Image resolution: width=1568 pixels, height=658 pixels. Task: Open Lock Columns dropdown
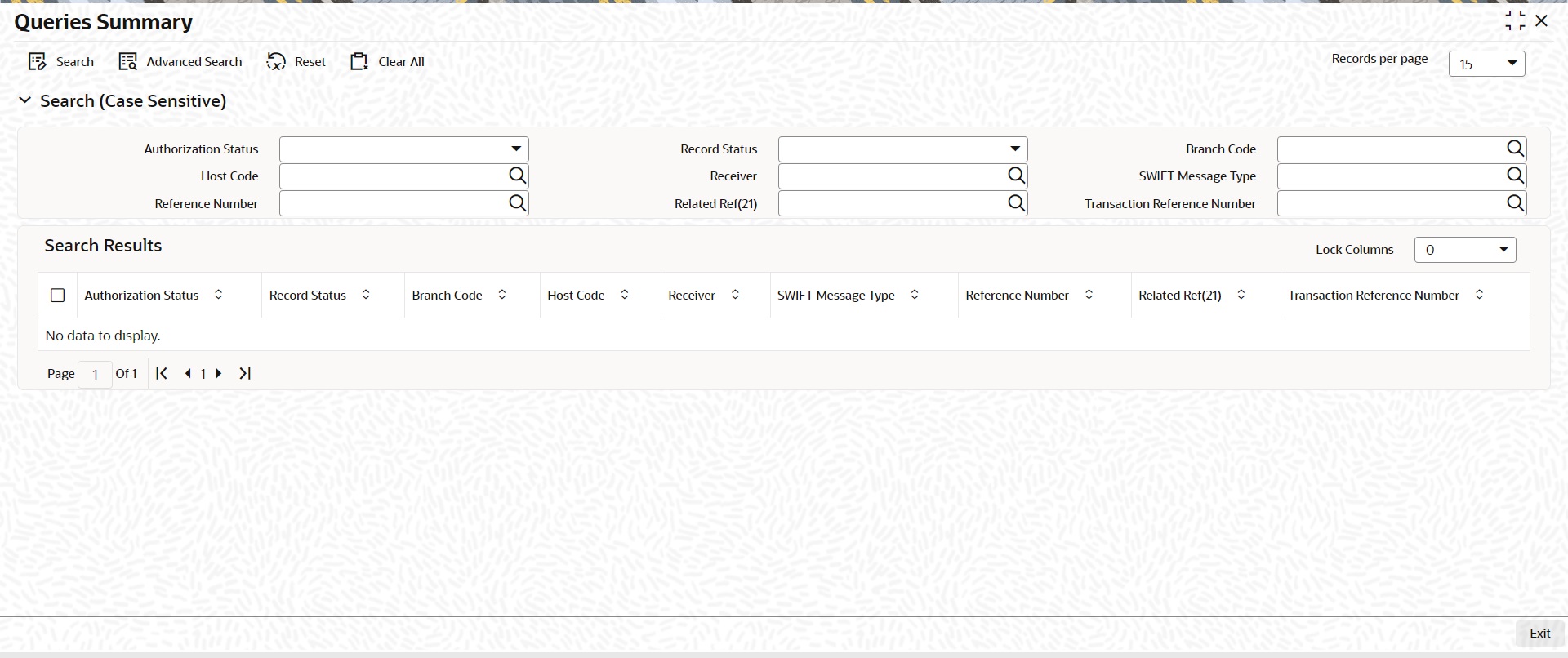click(1465, 250)
